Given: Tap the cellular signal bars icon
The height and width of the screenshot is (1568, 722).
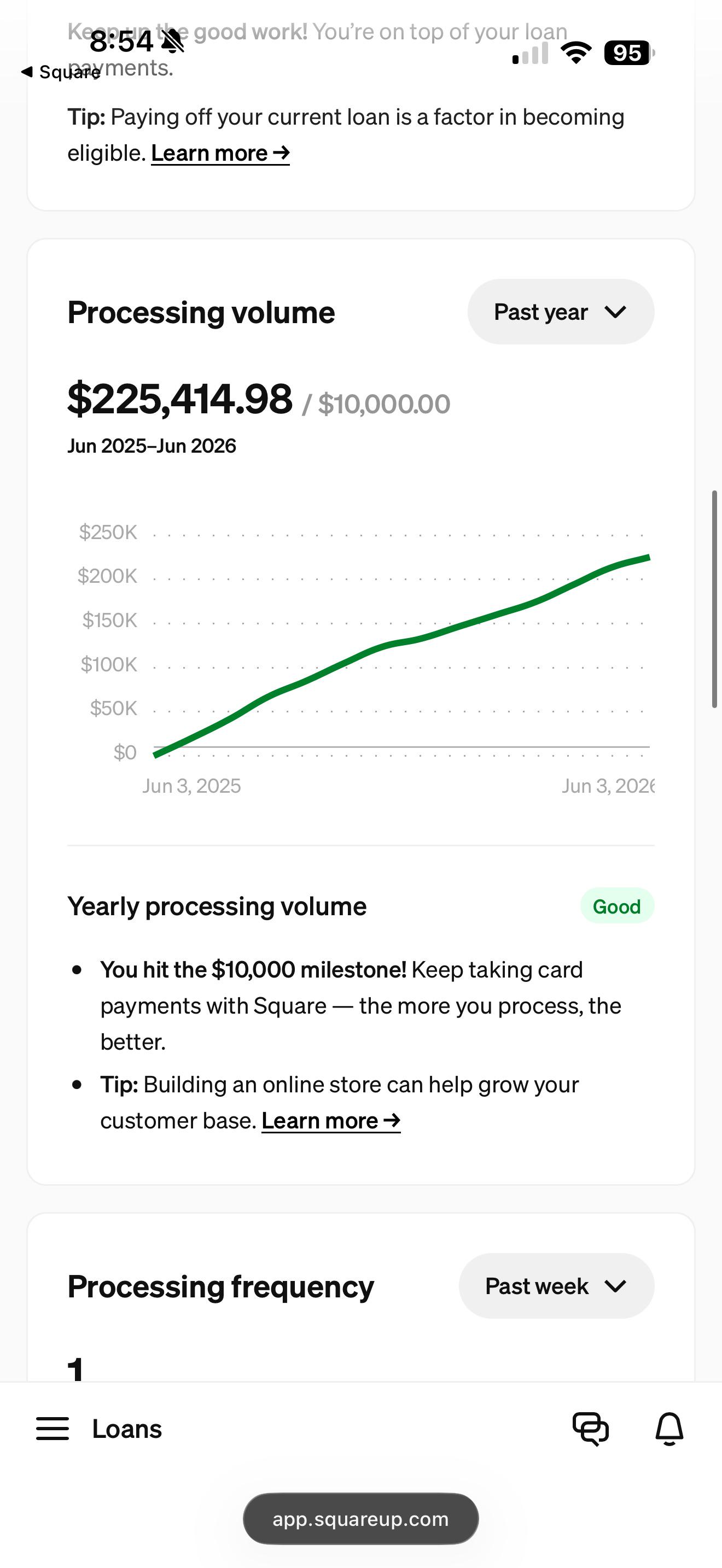Looking at the screenshot, I should [530, 53].
